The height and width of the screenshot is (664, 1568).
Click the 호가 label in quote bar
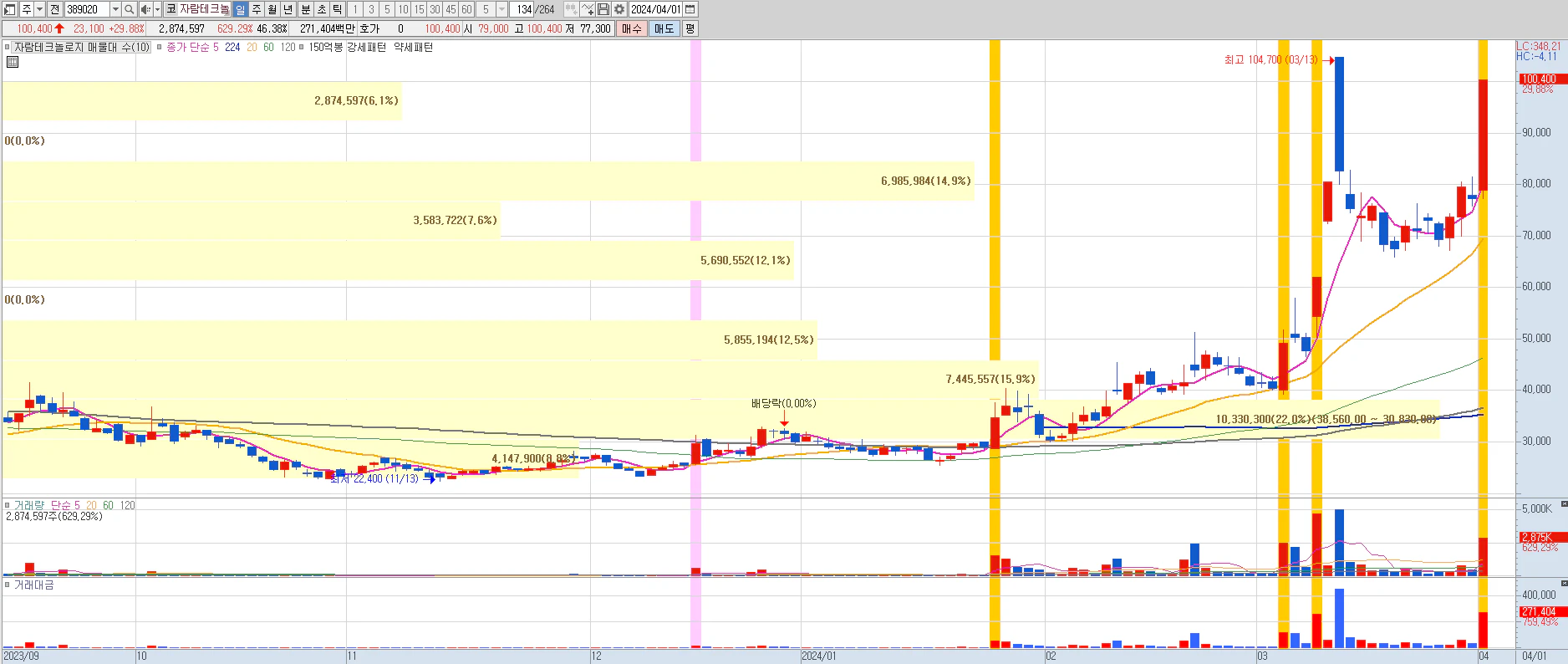click(369, 28)
